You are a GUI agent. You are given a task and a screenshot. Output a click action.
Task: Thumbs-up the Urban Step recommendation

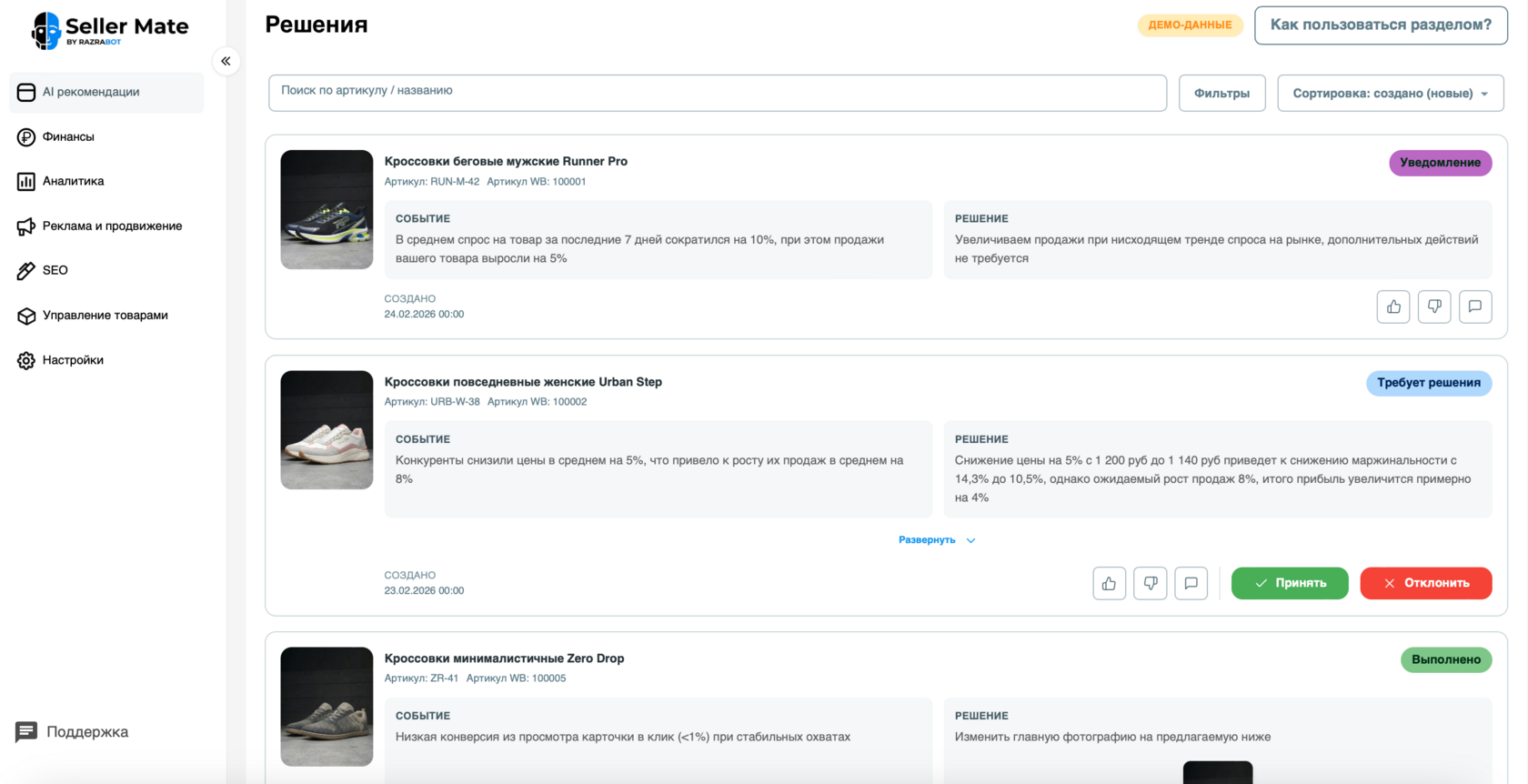tap(1109, 583)
